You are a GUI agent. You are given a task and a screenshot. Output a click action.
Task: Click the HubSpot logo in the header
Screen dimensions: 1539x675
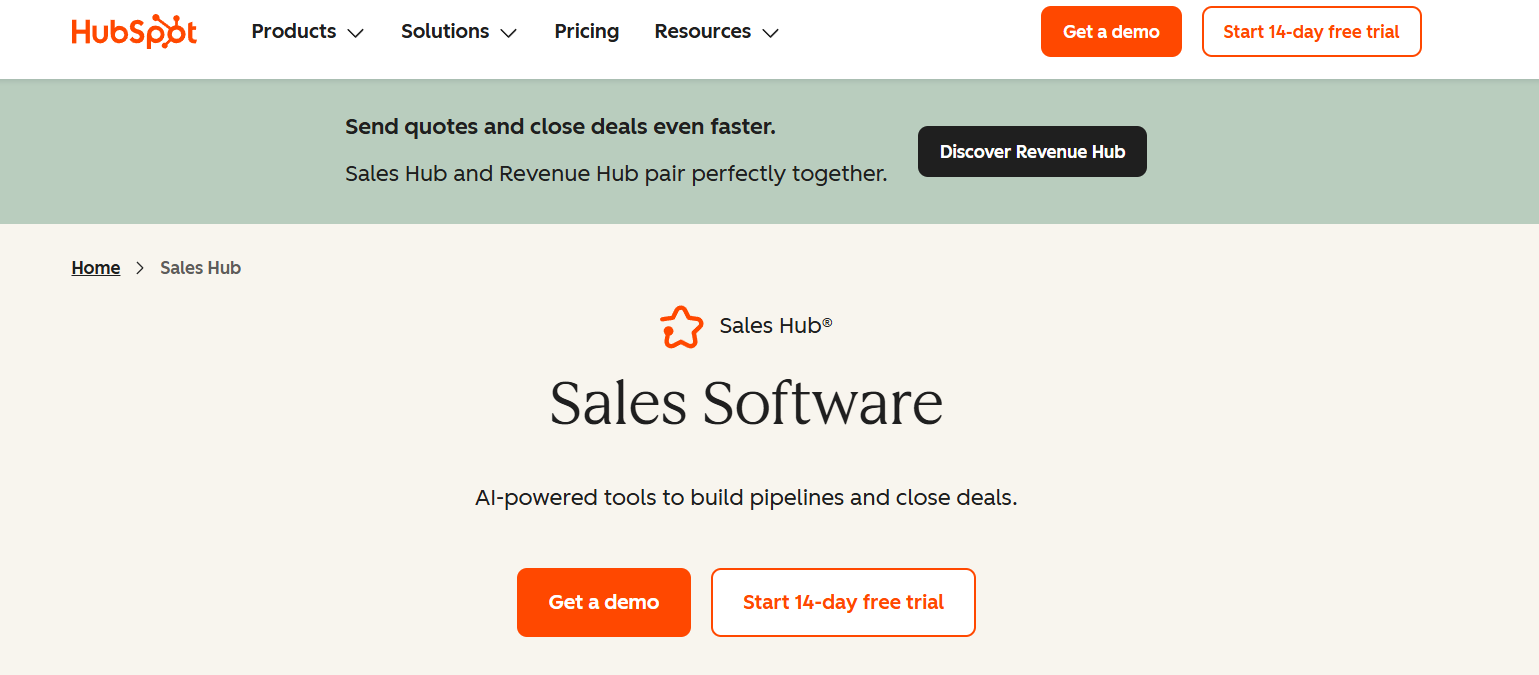134,32
